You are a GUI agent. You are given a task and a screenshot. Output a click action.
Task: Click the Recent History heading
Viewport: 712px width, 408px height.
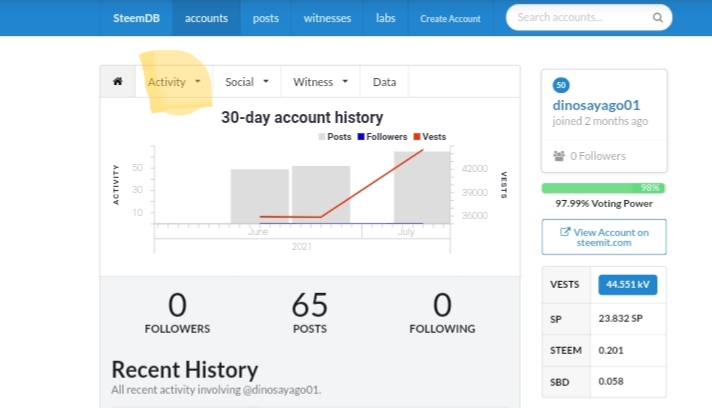[185, 369]
